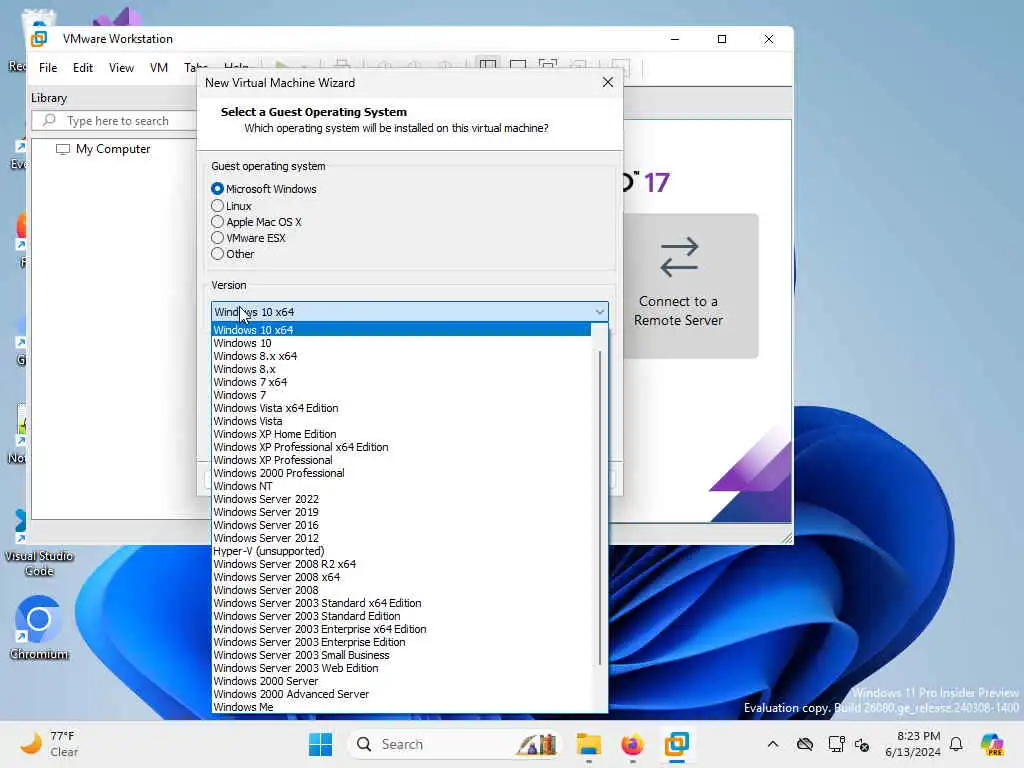1024x768 pixels.
Task: Open File Explorer from the taskbar
Action: (588, 744)
